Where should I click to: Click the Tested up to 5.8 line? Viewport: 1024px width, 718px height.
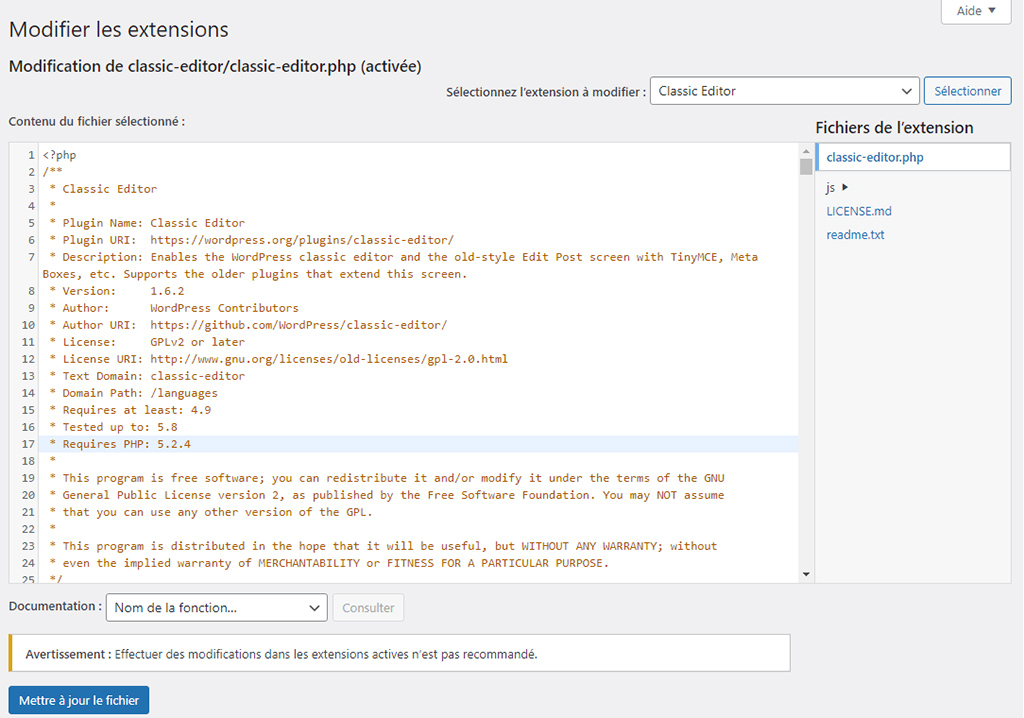pos(120,427)
